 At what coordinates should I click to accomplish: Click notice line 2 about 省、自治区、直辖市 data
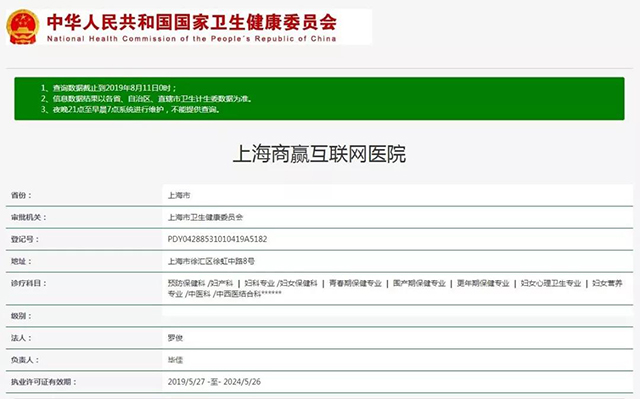click(147, 99)
